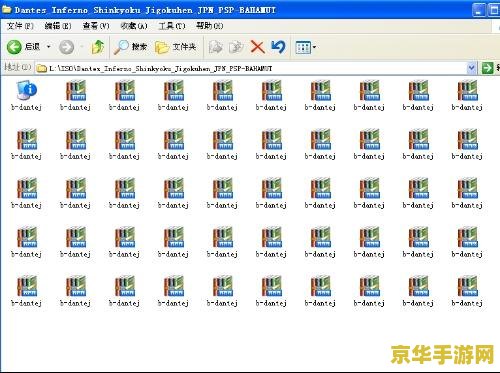Open the 帮助(H) menu
Image resolution: width=500 pixels, height=373 pixels.
pyautogui.click(x=210, y=26)
